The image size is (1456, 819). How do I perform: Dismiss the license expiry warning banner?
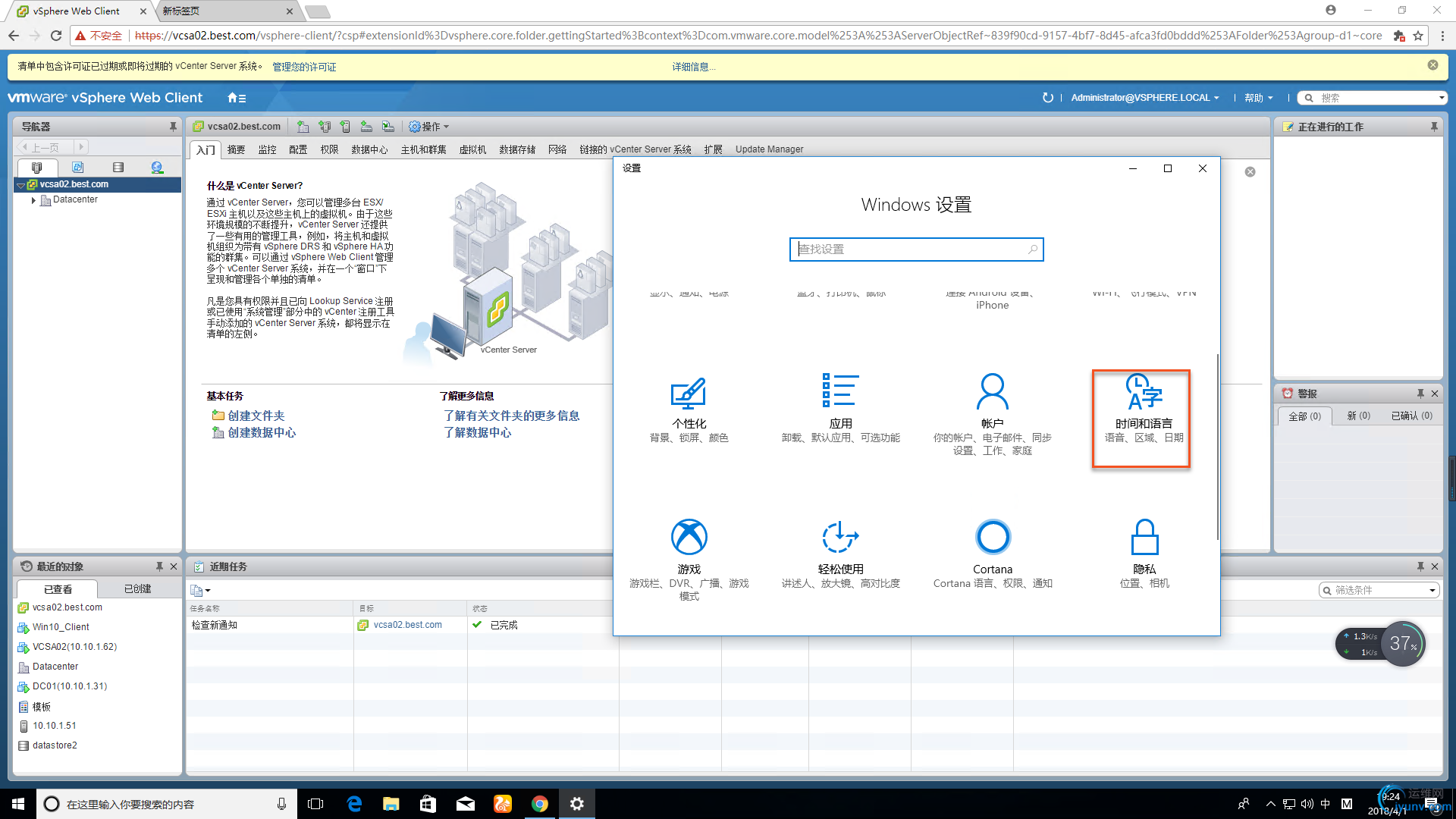pos(1432,65)
